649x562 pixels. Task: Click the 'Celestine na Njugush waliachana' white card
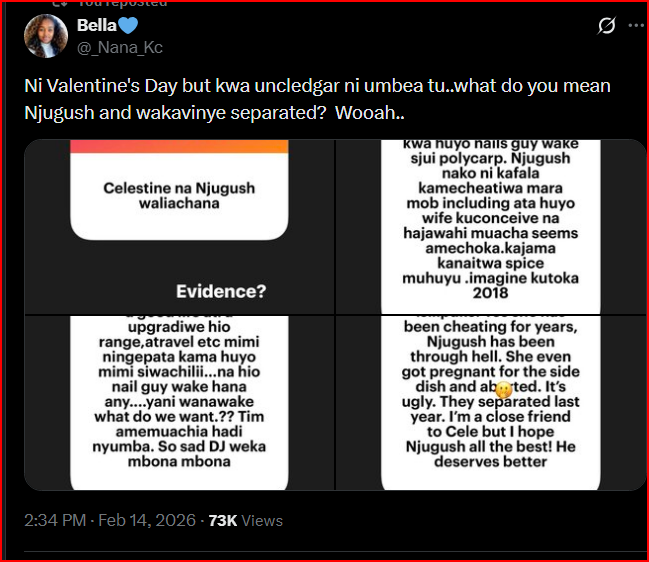[178, 196]
